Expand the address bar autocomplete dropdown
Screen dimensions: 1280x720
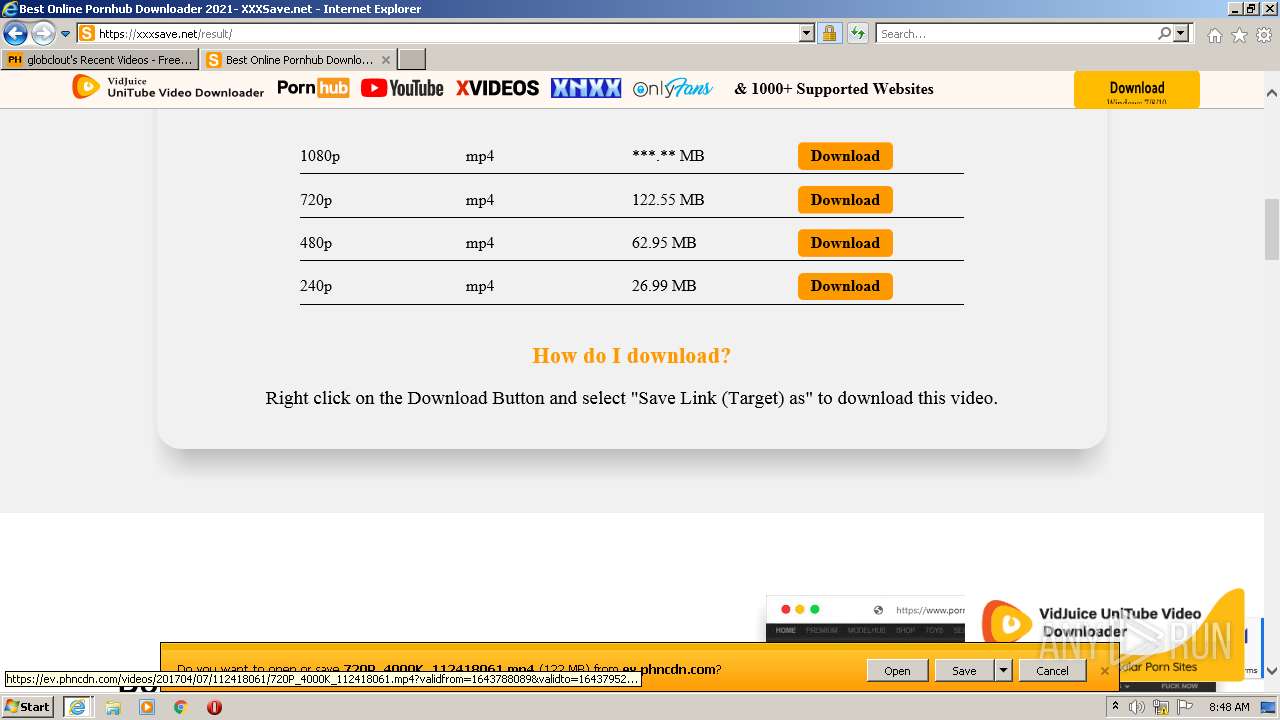click(x=807, y=33)
